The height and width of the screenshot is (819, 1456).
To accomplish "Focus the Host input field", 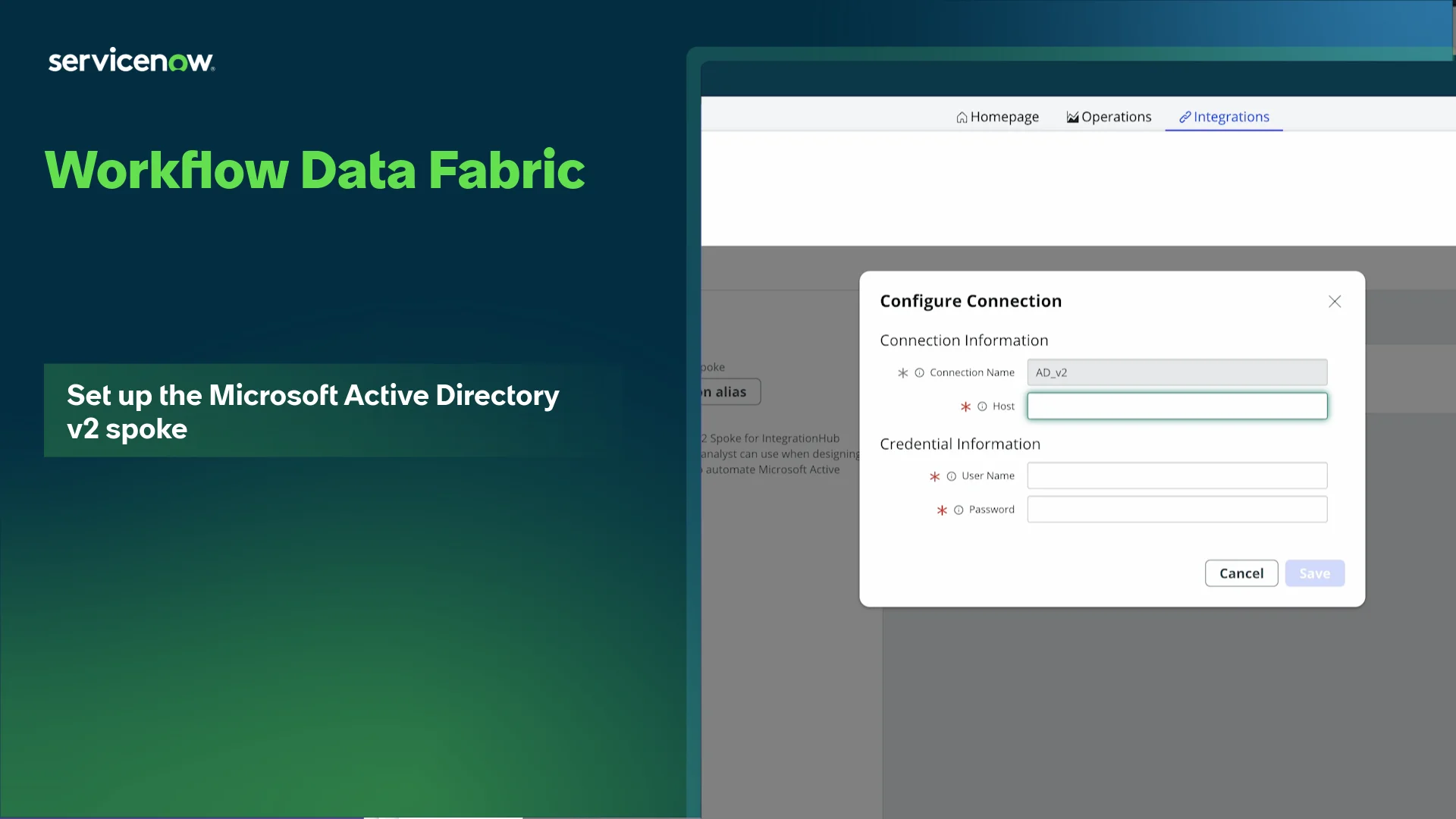I will [1177, 406].
